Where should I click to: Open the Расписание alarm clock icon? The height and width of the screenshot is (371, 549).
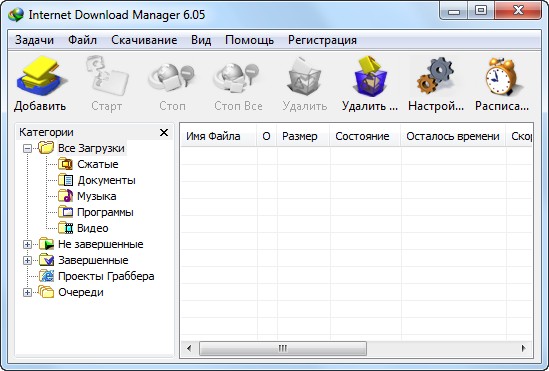502,77
